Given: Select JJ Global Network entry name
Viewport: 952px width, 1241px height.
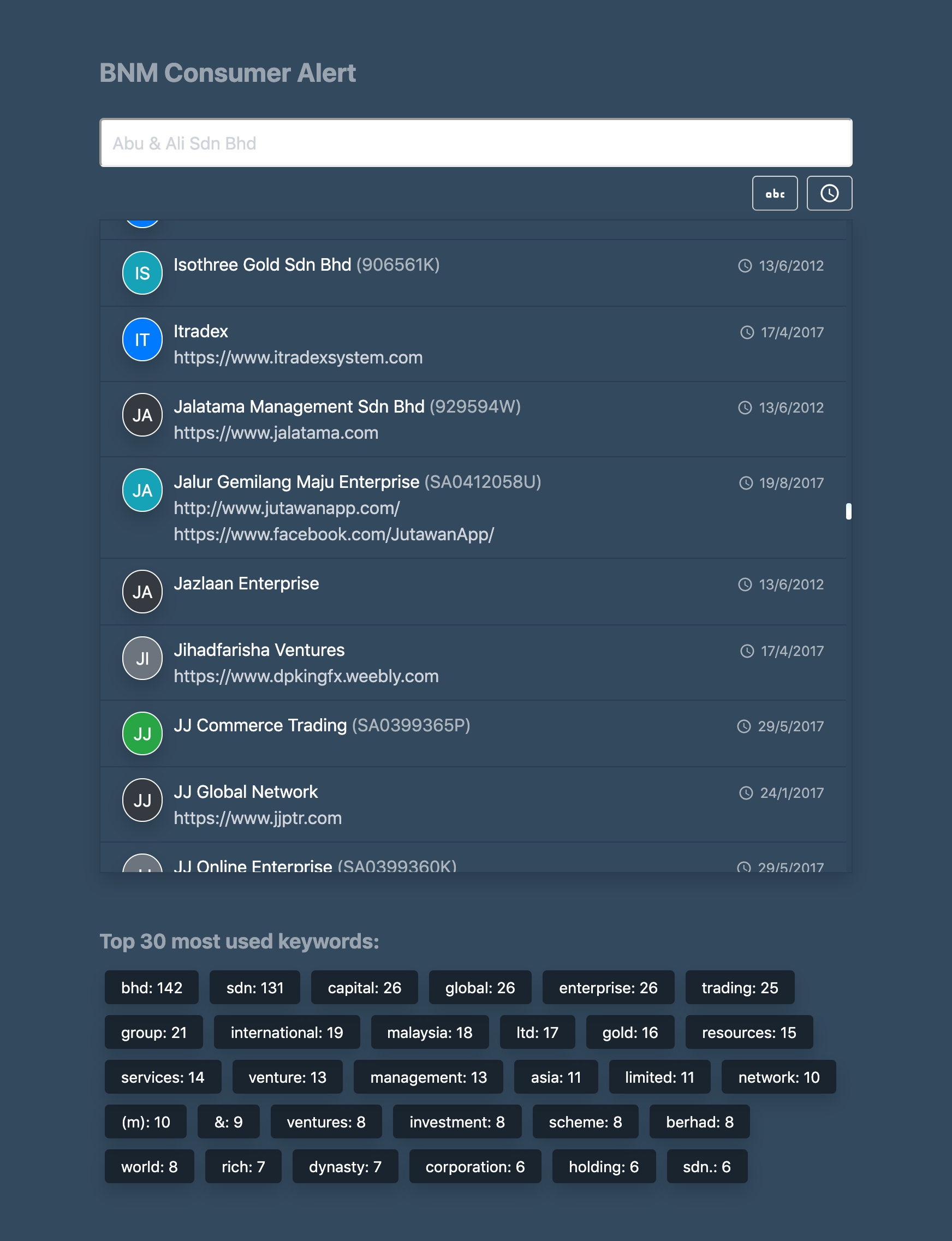Looking at the screenshot, I should (x=246, y=792).
